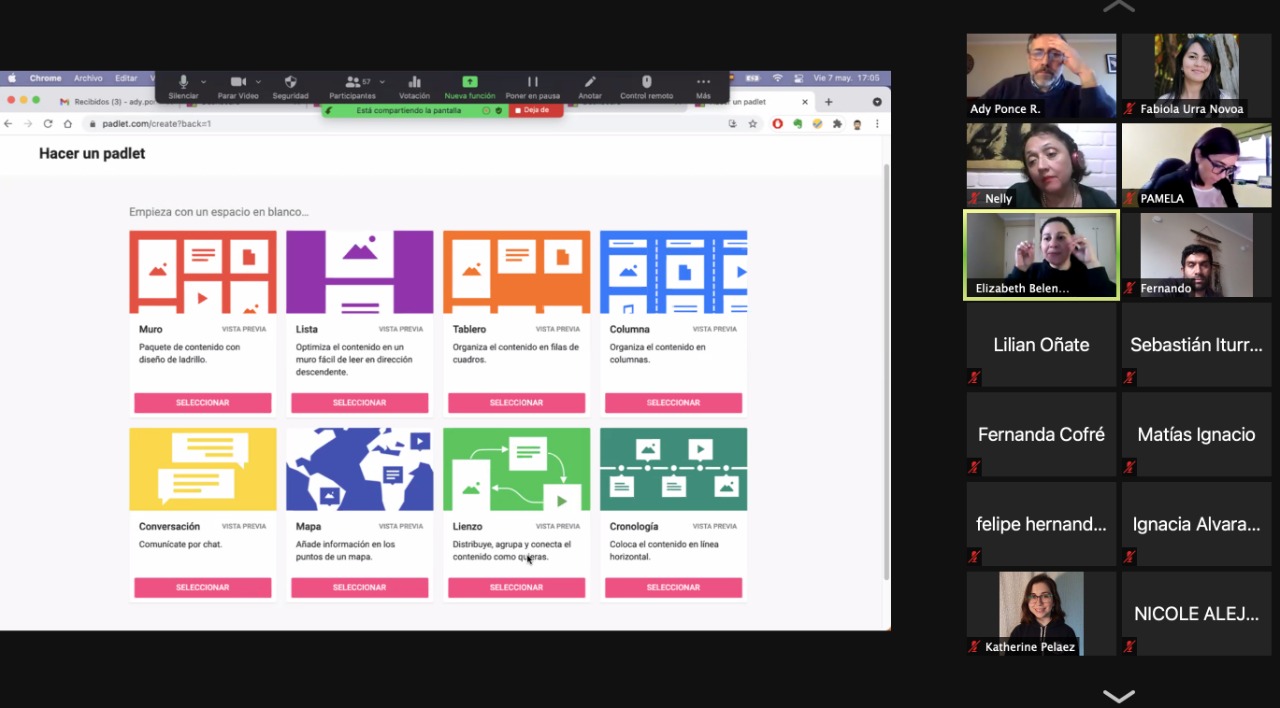The width and height of the screenshot is (1280, 708).
Task: Click the red Muro layout thumbnail
Action: [x=203, y=272]
